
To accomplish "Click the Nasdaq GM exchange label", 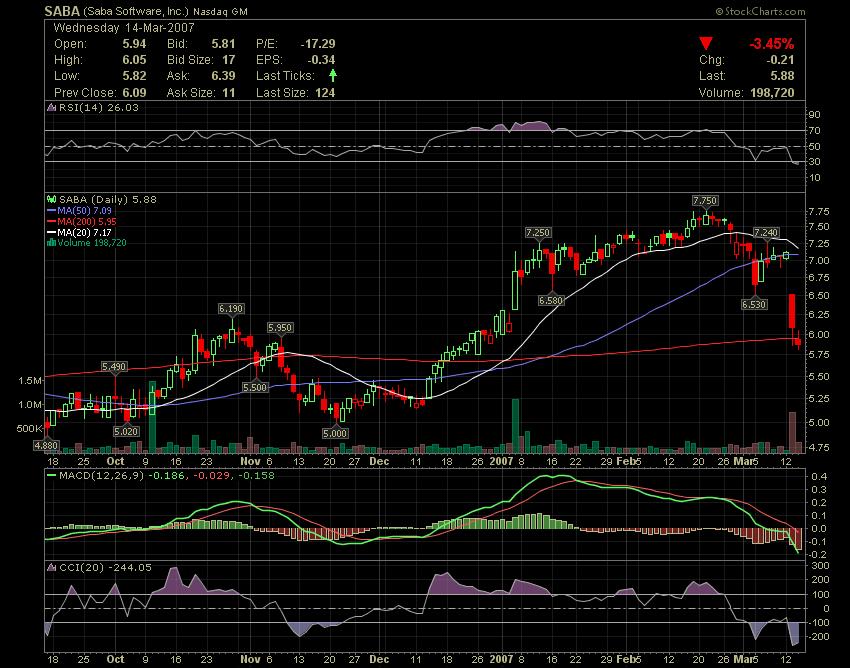I will click(221, 11).
